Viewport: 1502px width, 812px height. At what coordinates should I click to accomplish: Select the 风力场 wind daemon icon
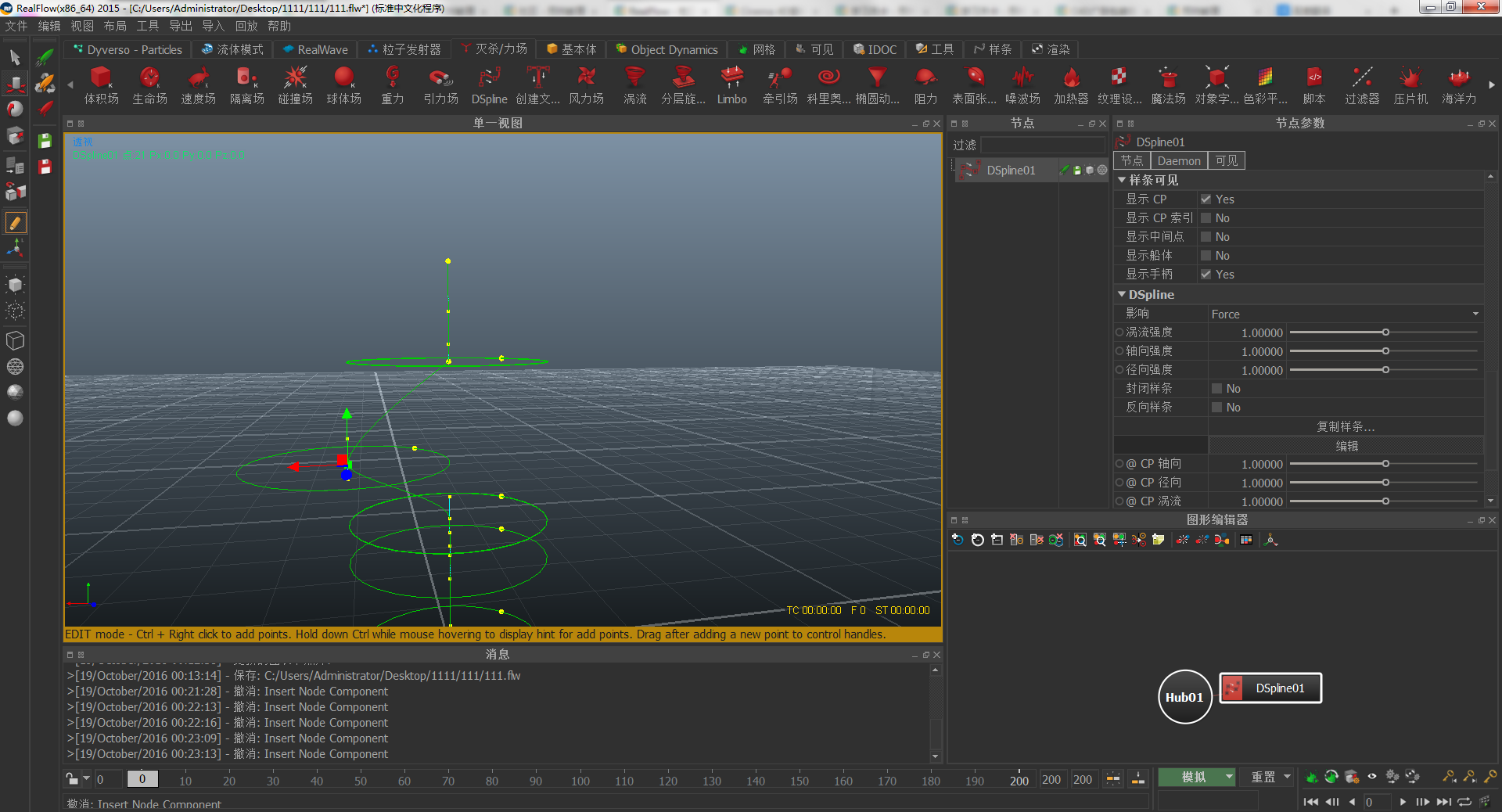point(586,78)
